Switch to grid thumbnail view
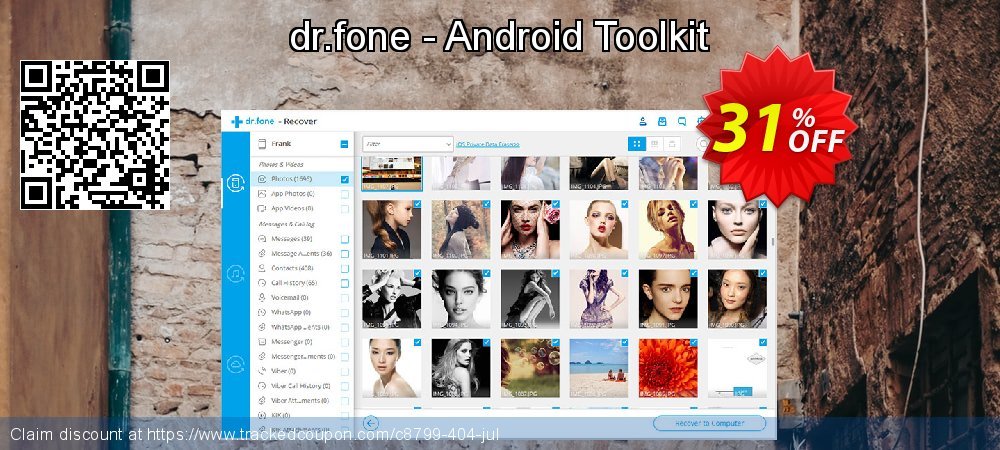The width and height of the screenshot is (1000, 450). (x=636, y=144)
